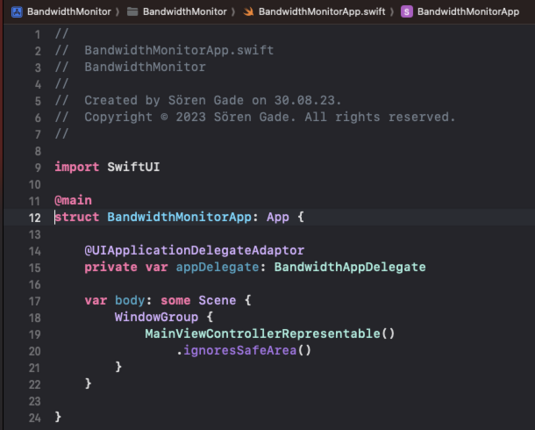Open BandwidthMonitorApp.swift breadcrumb item

pyautogui.click(x=322, y=12)
